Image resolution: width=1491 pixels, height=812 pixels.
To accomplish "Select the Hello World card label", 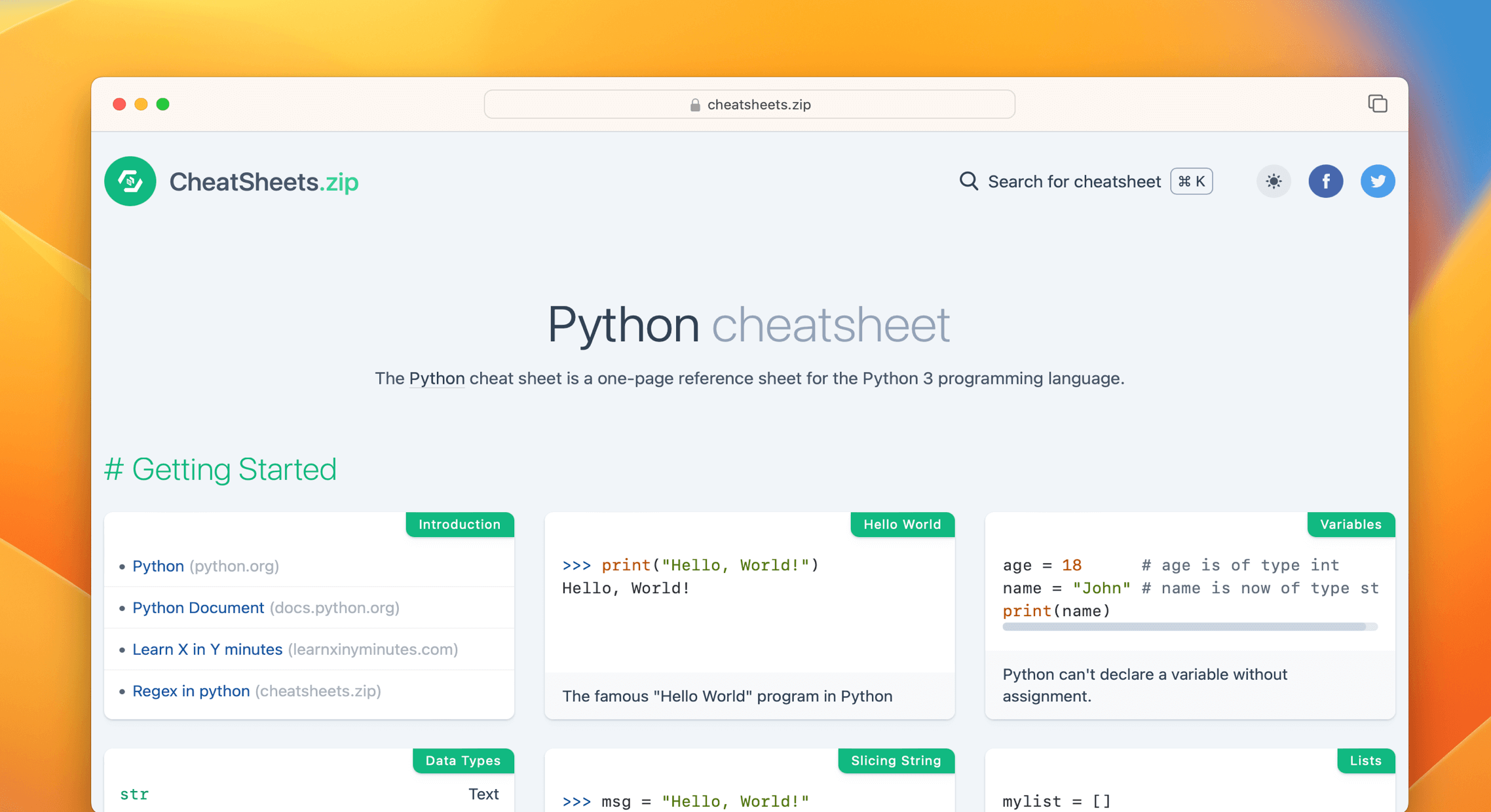I will point(902,525).
